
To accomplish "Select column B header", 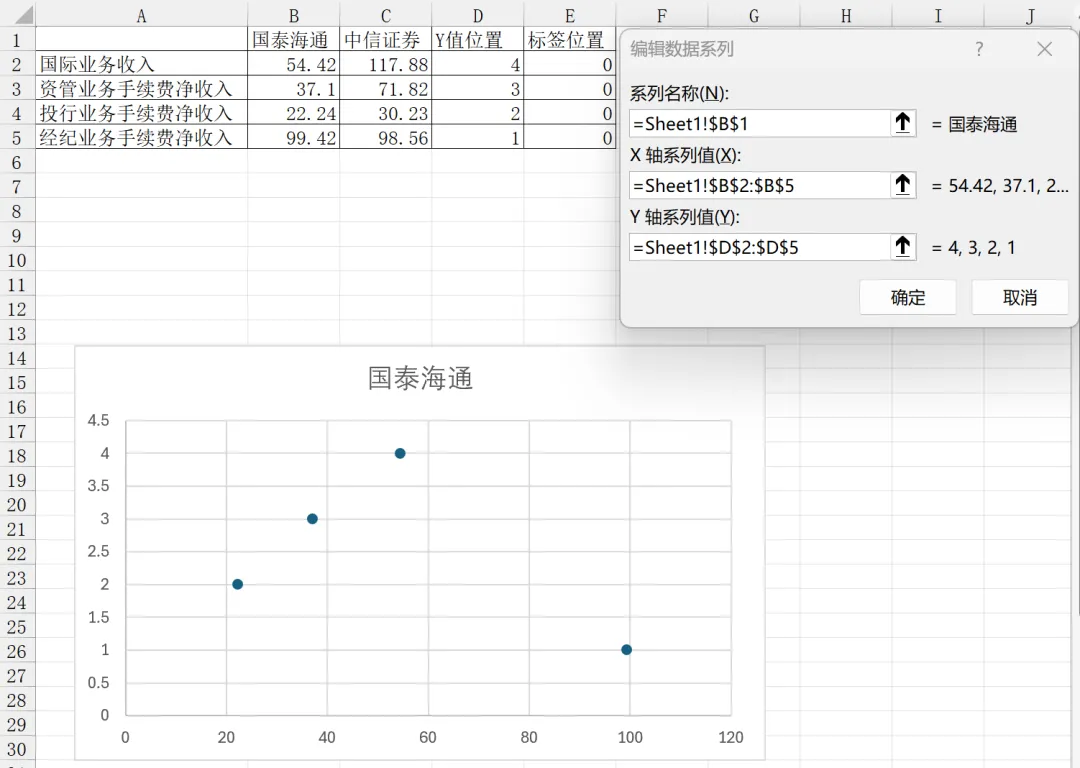I will pos(294,15).
